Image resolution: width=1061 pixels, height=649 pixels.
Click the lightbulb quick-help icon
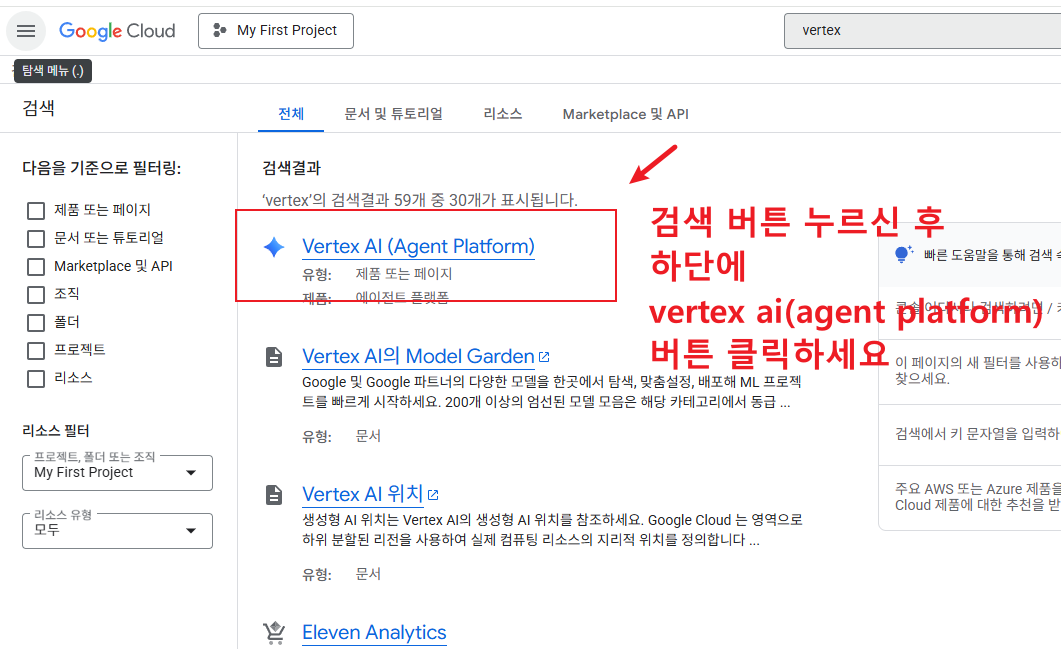903,254
